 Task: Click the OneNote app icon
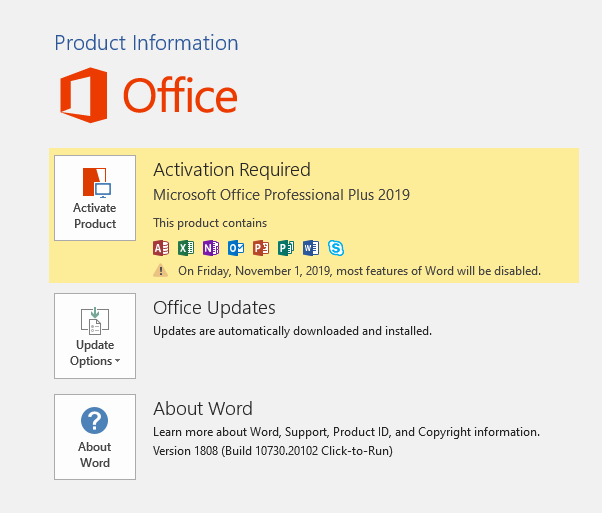(x=211, y=248)
